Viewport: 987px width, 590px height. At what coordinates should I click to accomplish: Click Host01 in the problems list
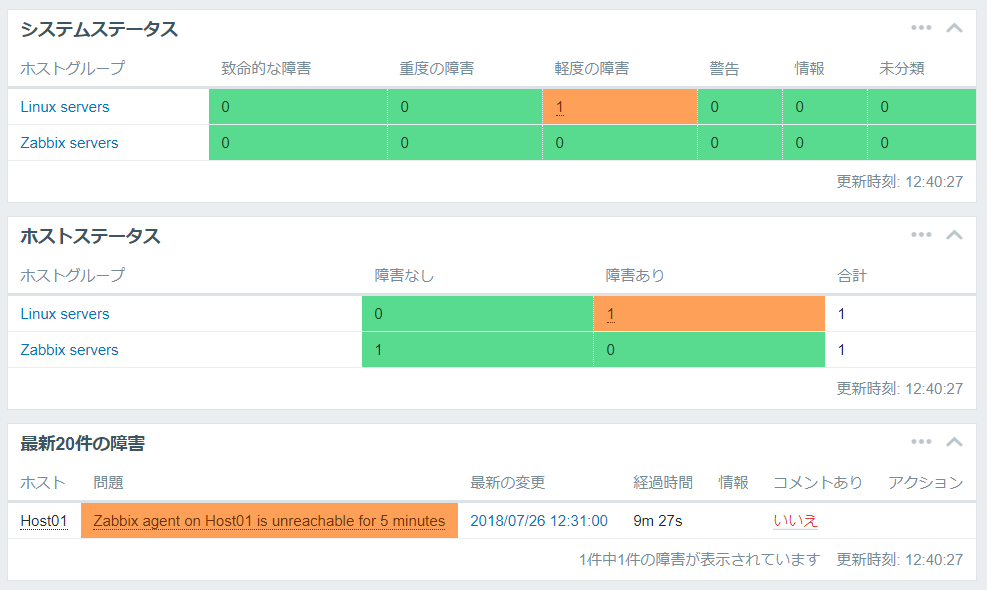pyautogui.click(x=44, y=521)
